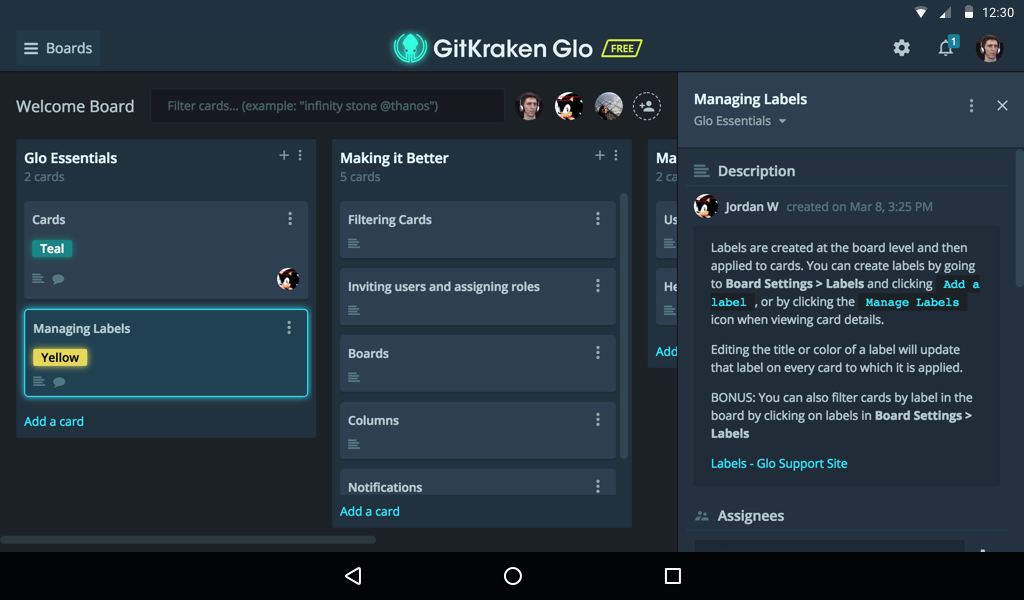Click the detail panel vertical scrollbar
This screenshot has width=1024, height=600.
pos(1019,219)
